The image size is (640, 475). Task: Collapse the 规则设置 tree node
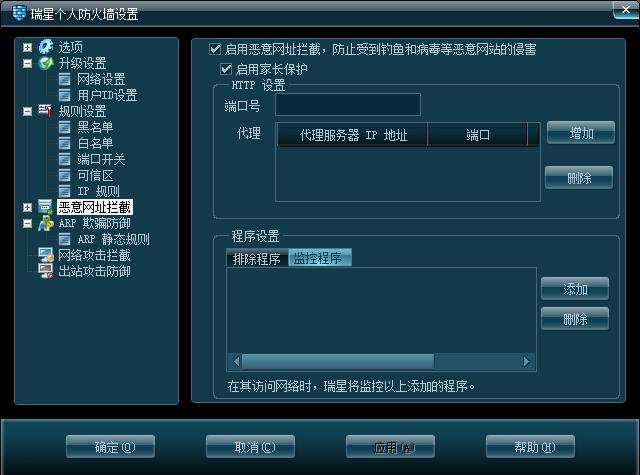27,111
